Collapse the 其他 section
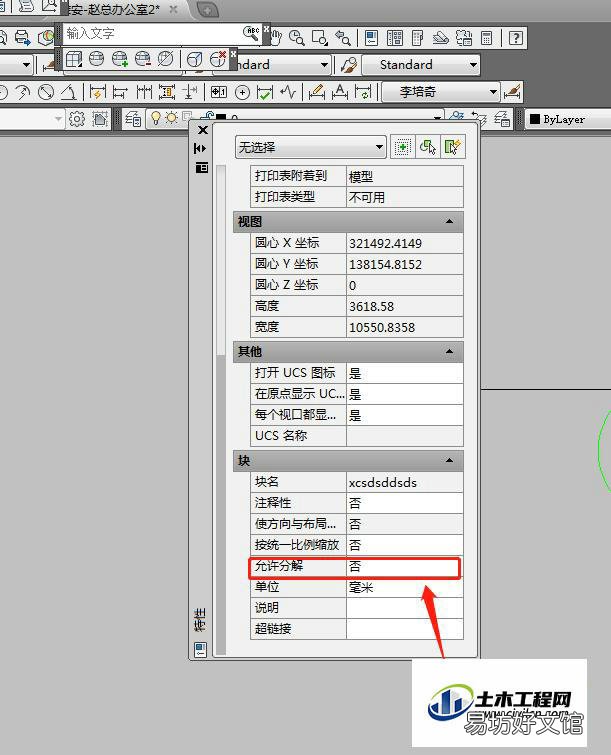 pos(449,351)
